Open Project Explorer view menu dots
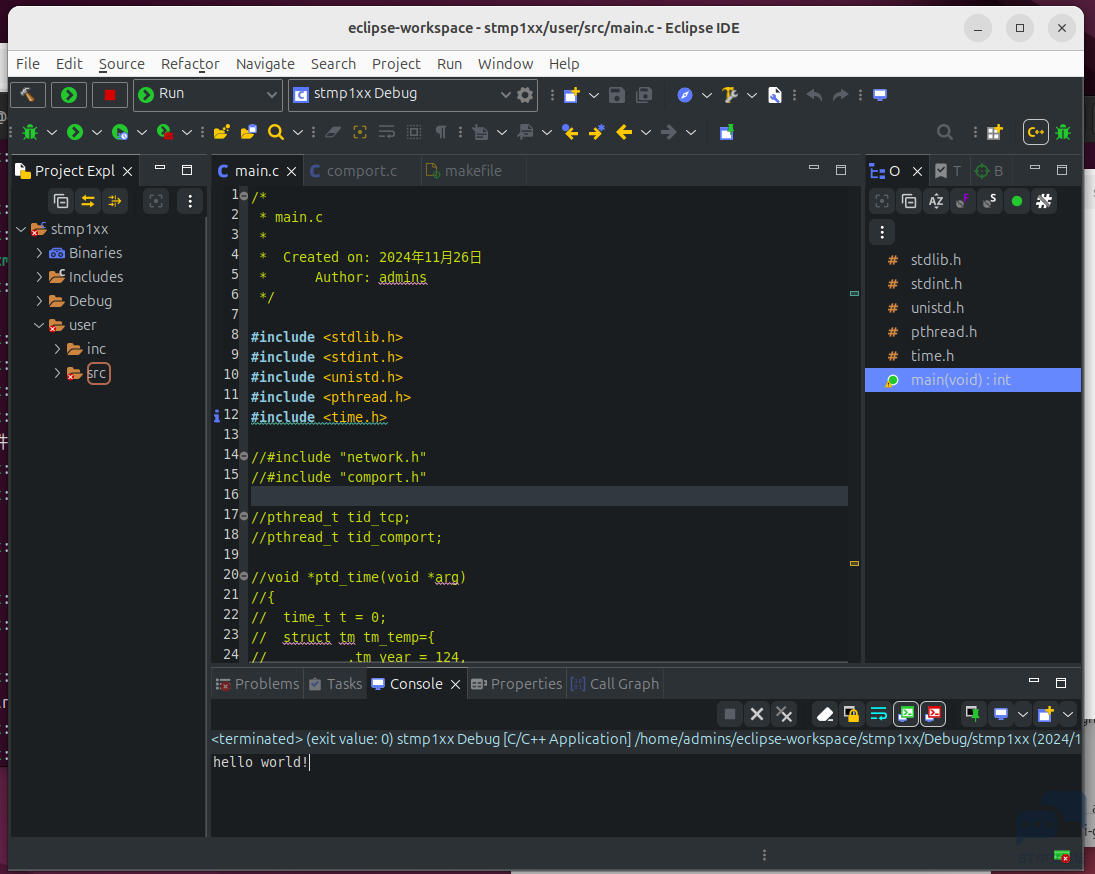 190,202
